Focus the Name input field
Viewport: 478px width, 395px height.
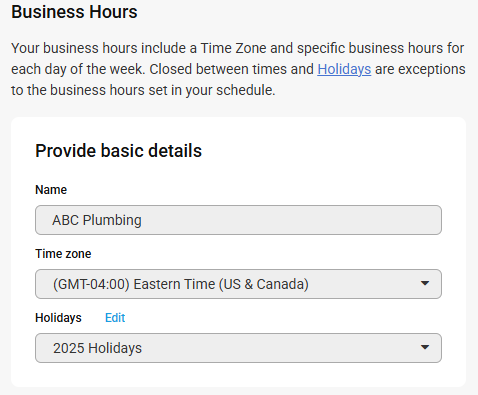[238, 220]
